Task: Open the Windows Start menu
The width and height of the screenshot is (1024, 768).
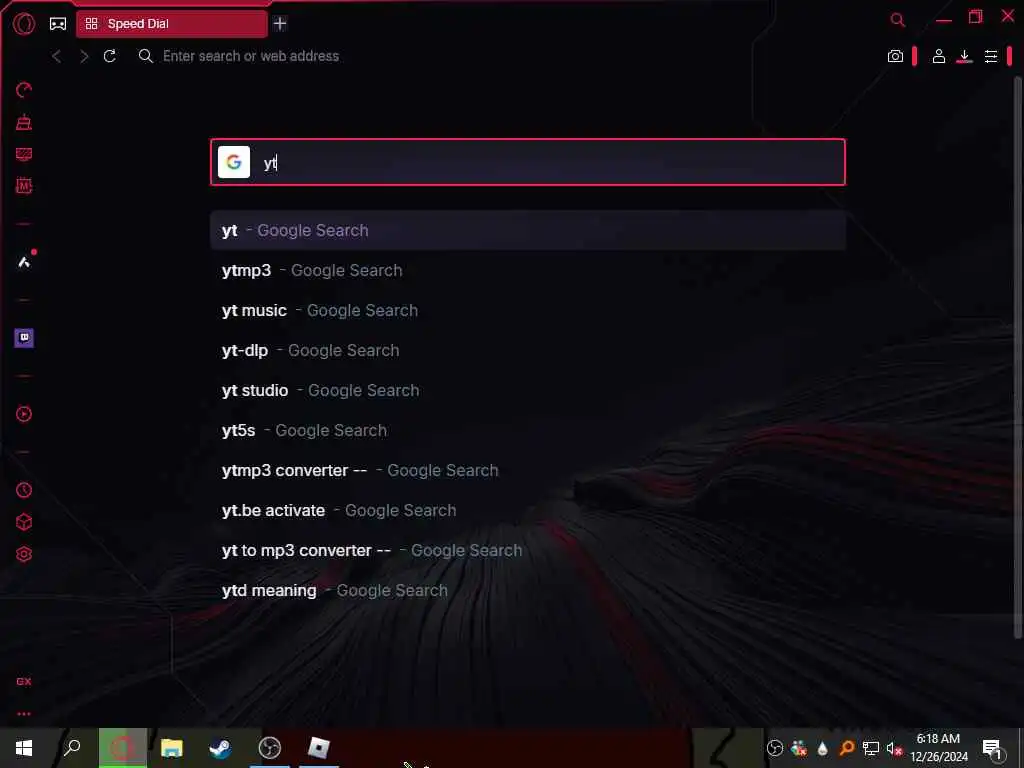Action: pyautogui.click(x=24, y=748)
